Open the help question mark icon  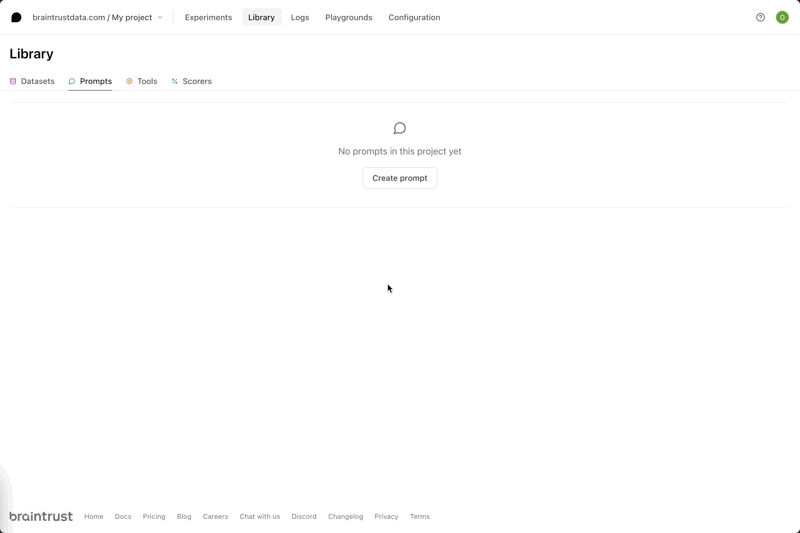click(760, 17)
